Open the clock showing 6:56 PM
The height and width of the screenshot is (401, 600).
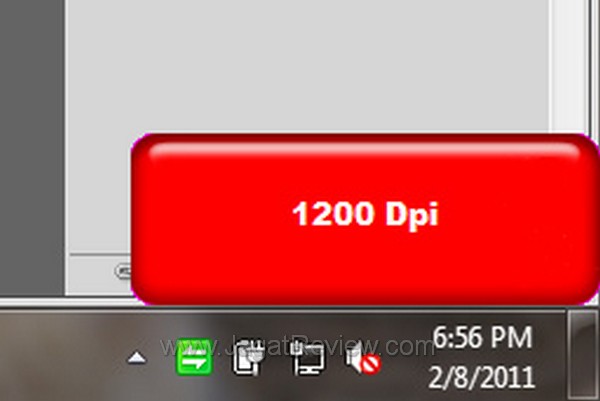(483, 337)
